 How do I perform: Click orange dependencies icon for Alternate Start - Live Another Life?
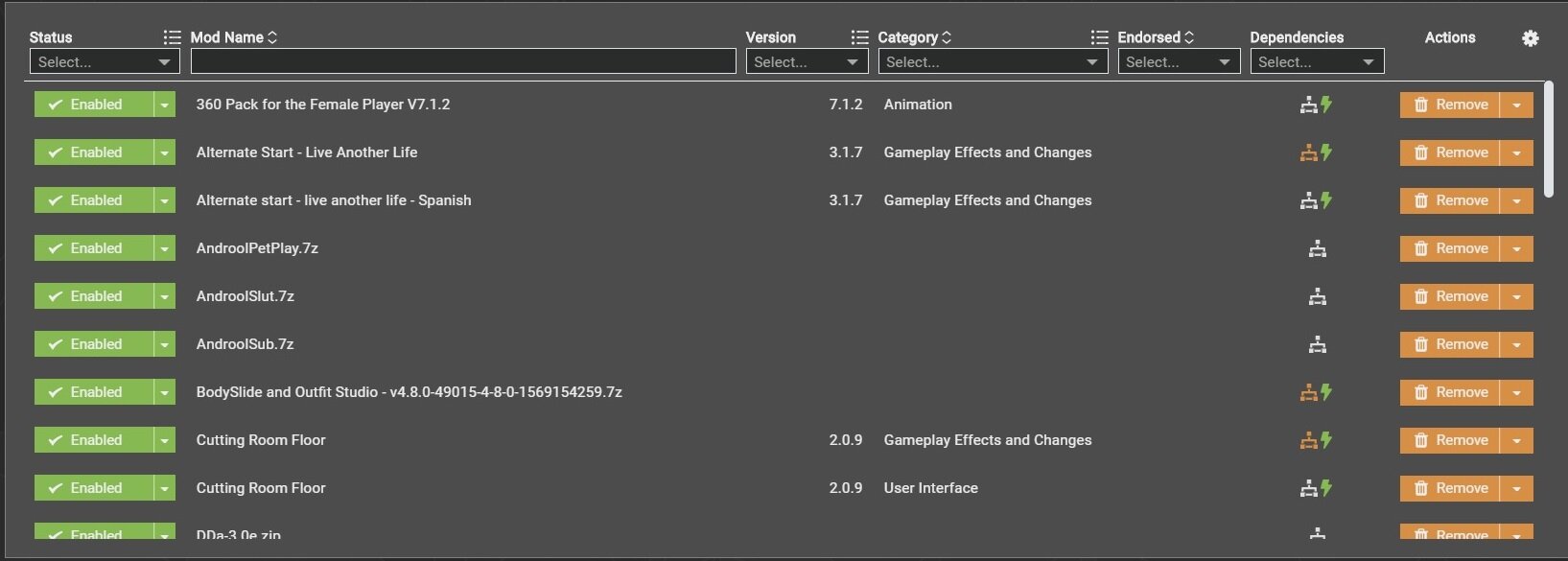point(1308,152)
